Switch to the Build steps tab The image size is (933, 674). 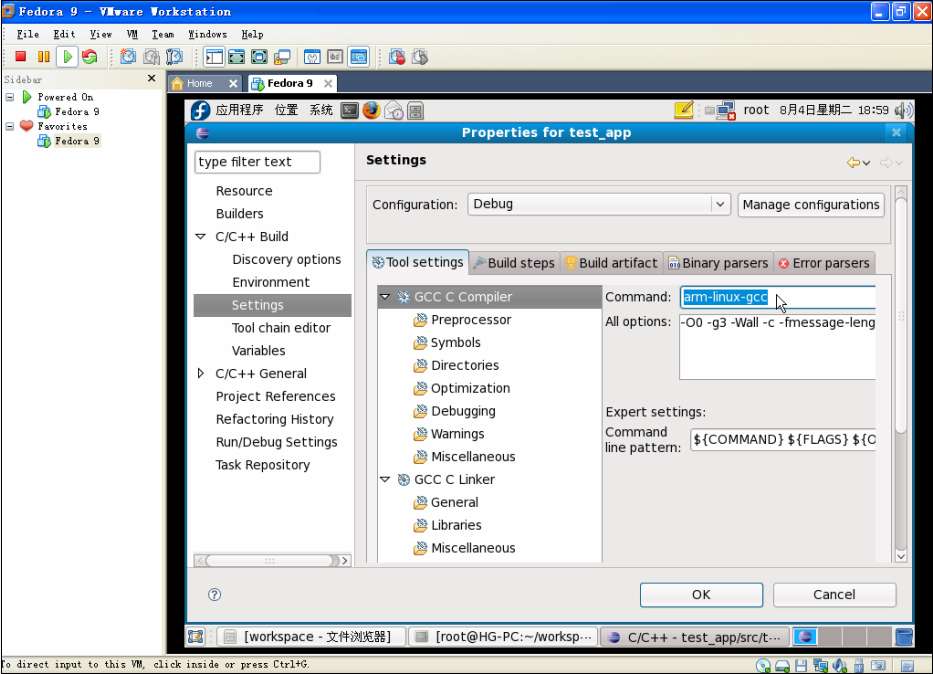514,262
